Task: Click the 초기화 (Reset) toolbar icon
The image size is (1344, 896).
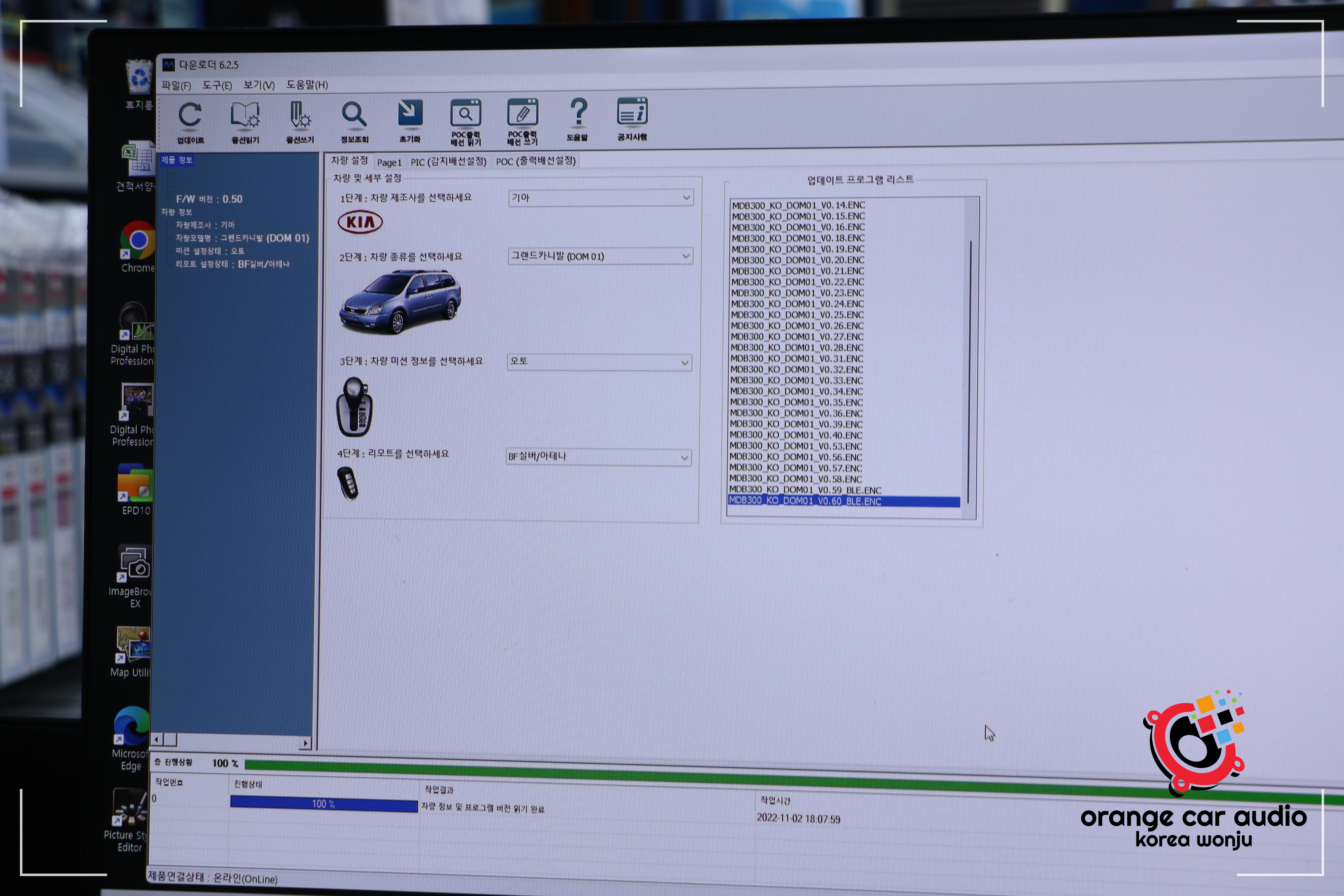Action: (x=410, y=121)
